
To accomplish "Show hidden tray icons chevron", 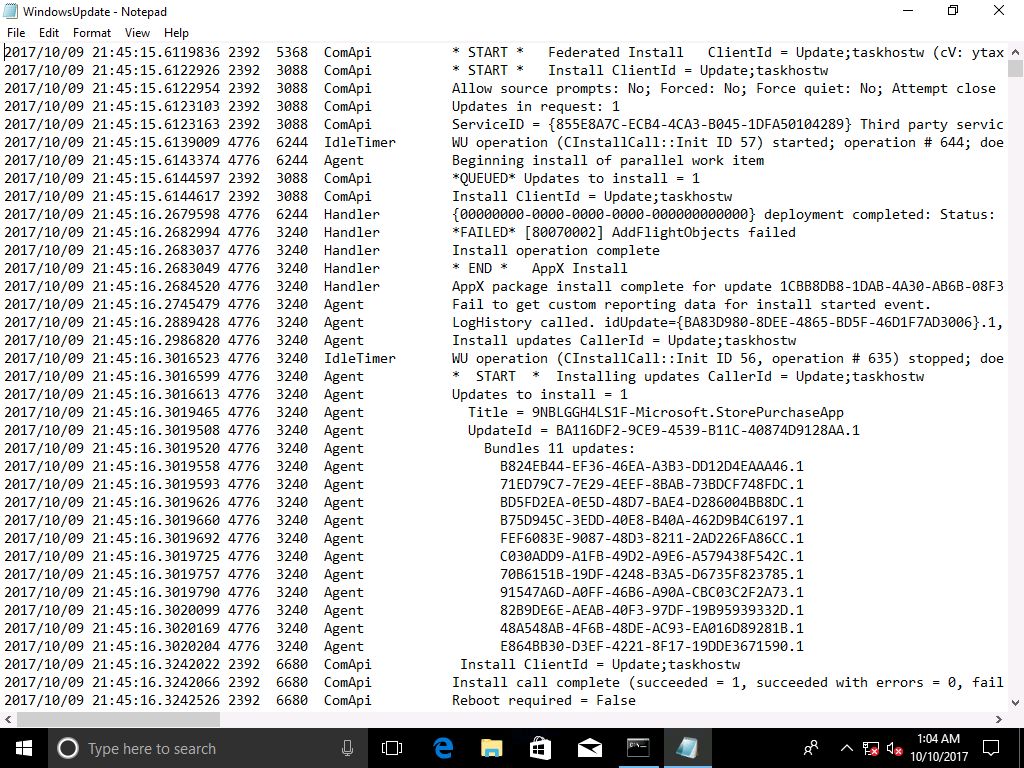I will pyautogui.click(x=846, y=748).
